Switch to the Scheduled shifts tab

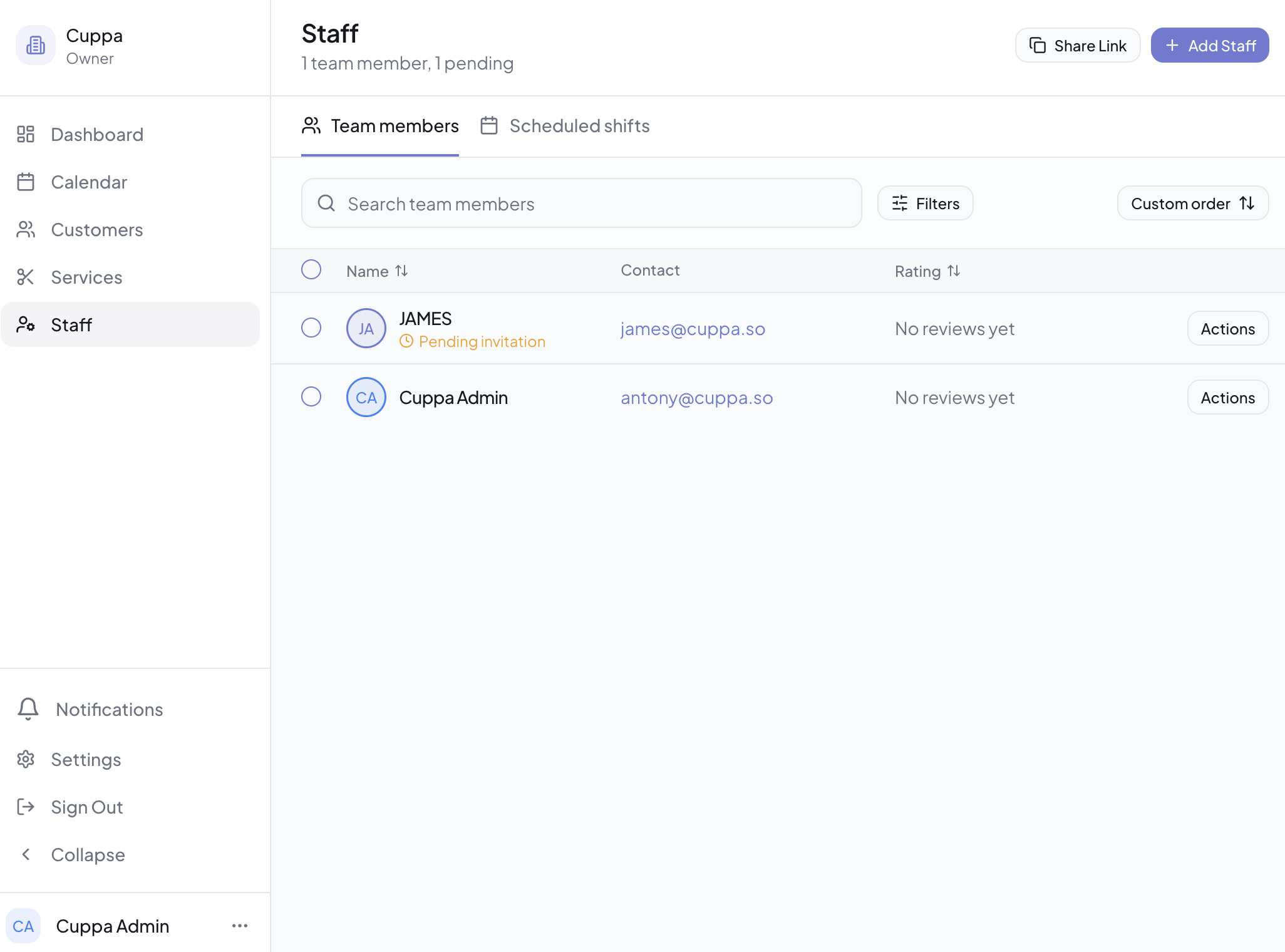click(565, 126)
